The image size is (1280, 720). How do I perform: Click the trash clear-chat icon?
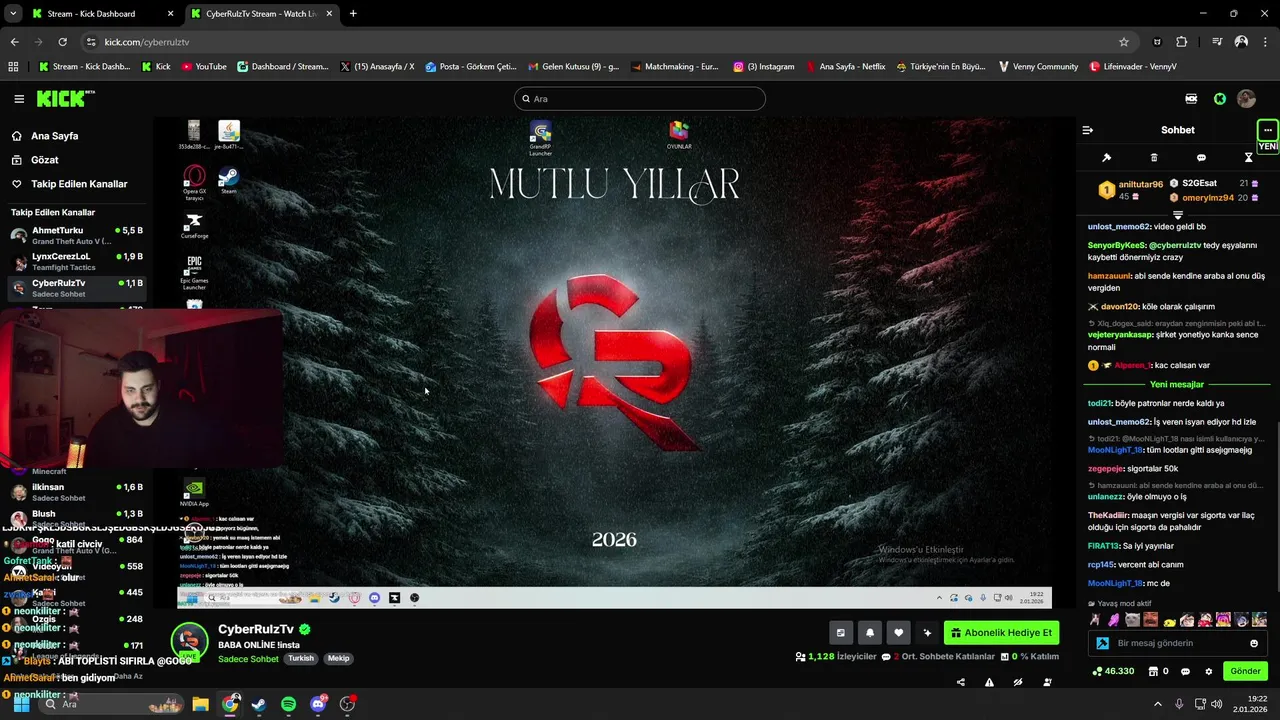(1154, 158)
